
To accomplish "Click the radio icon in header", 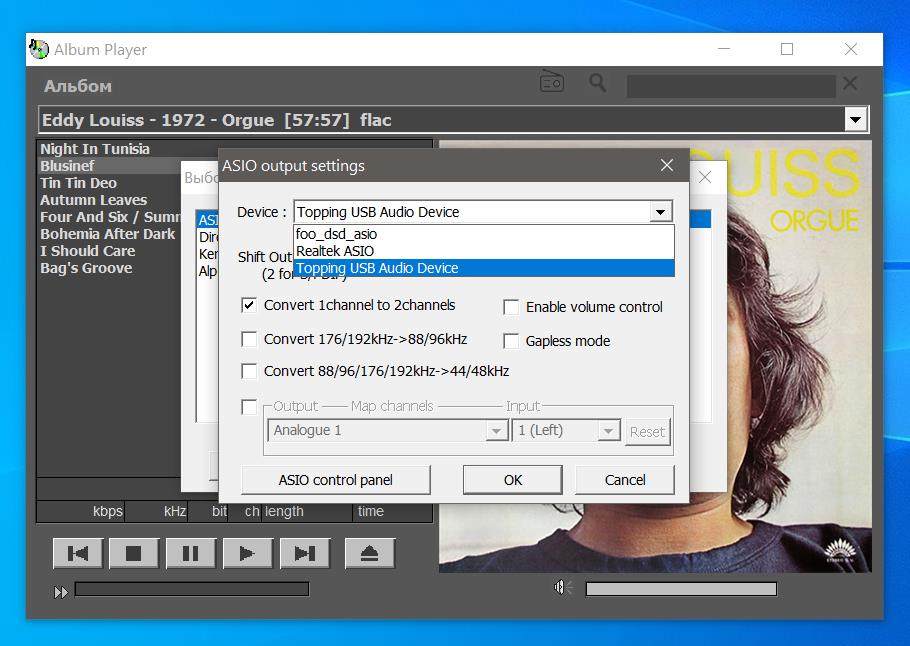I will 552,83.
